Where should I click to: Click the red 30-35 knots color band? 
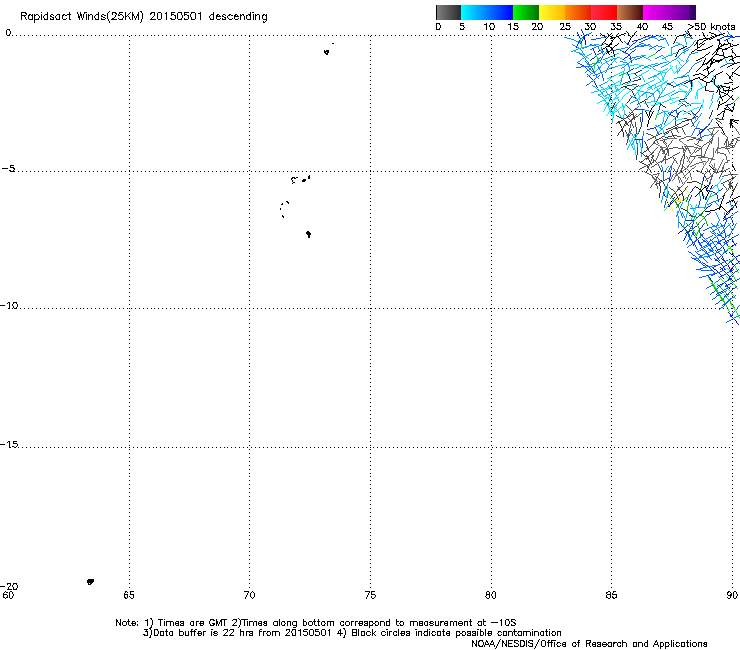pos(604,12)
